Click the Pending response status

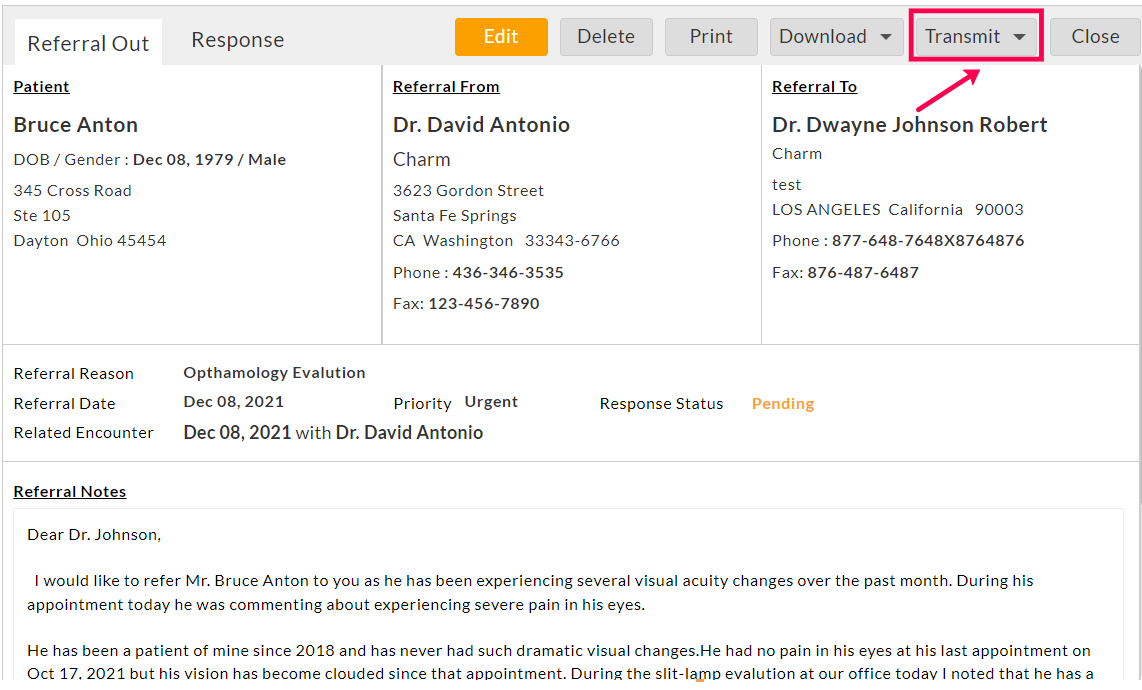click(x=782, y=404)
